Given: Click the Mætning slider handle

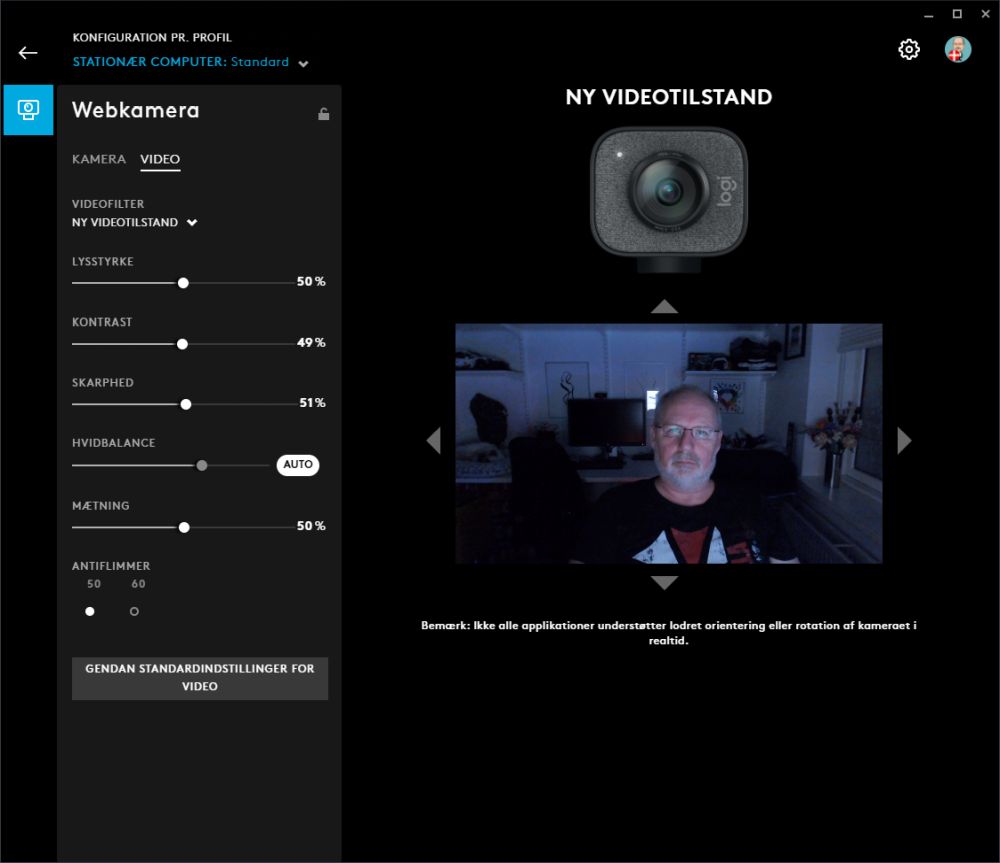Looking at the screenshot, I should click(184, 527).
